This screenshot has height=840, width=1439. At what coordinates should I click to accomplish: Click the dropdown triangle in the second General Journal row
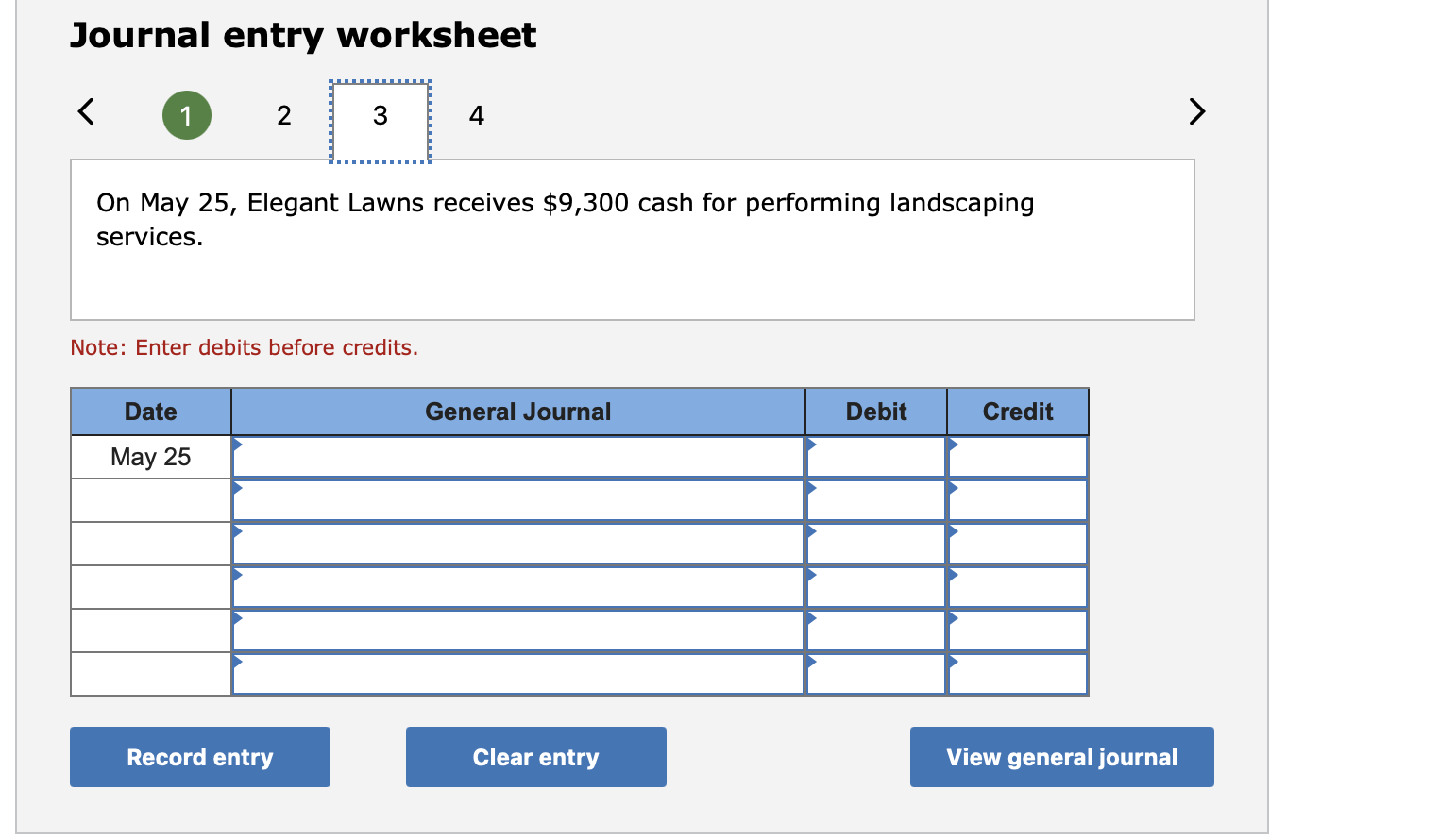(x=239, y=487)
